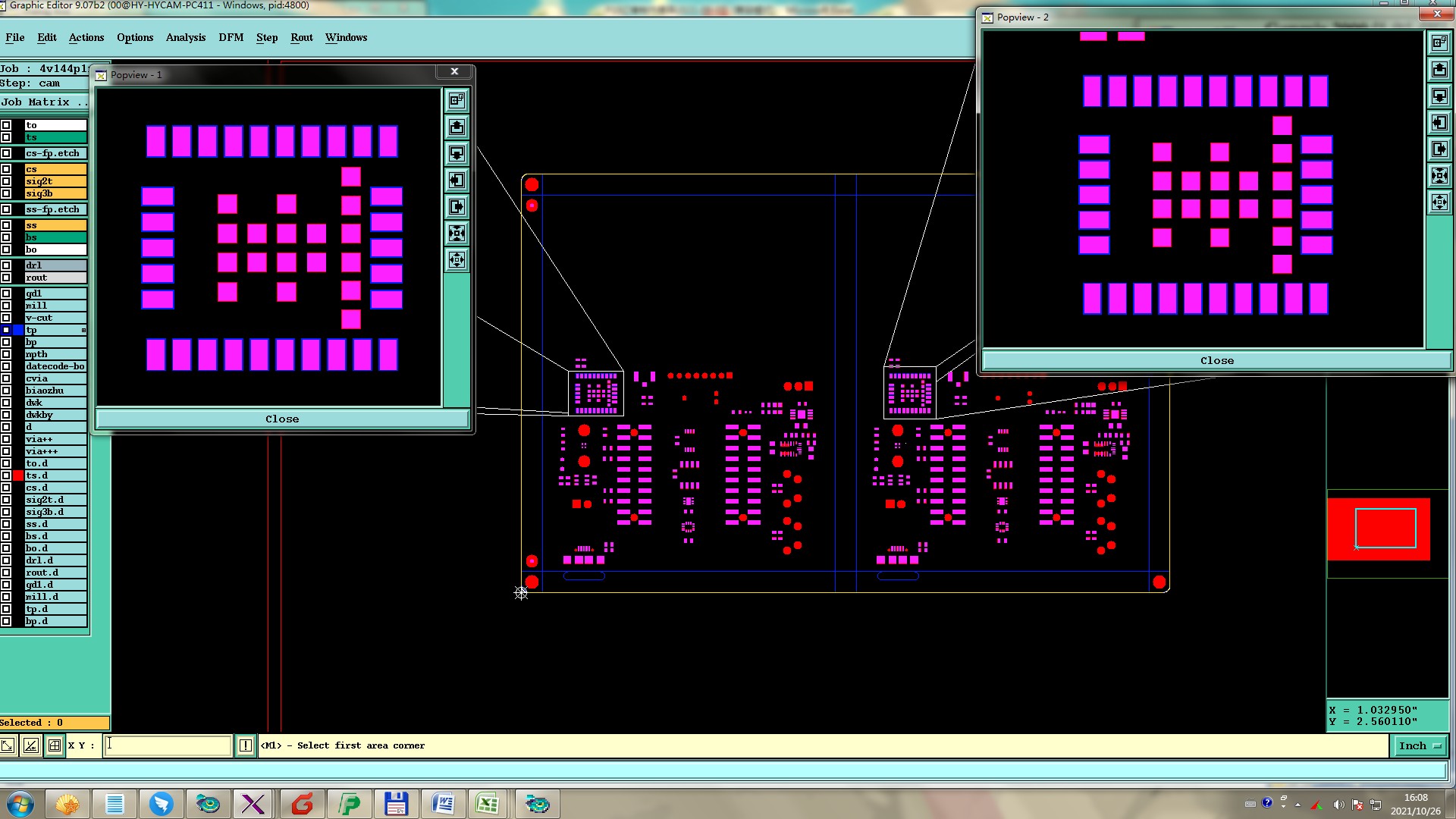
Task: Click the grid snap icon beside XY
Action: 55,745
